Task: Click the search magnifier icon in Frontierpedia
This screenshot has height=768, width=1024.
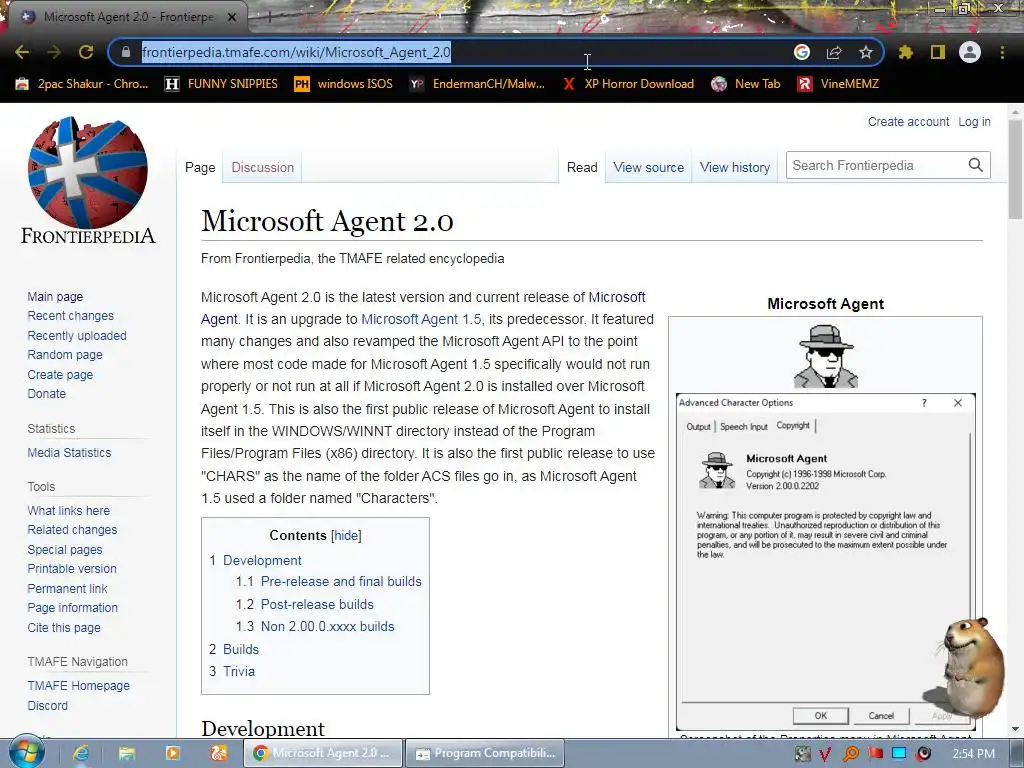Action: (x=976, y=165)
